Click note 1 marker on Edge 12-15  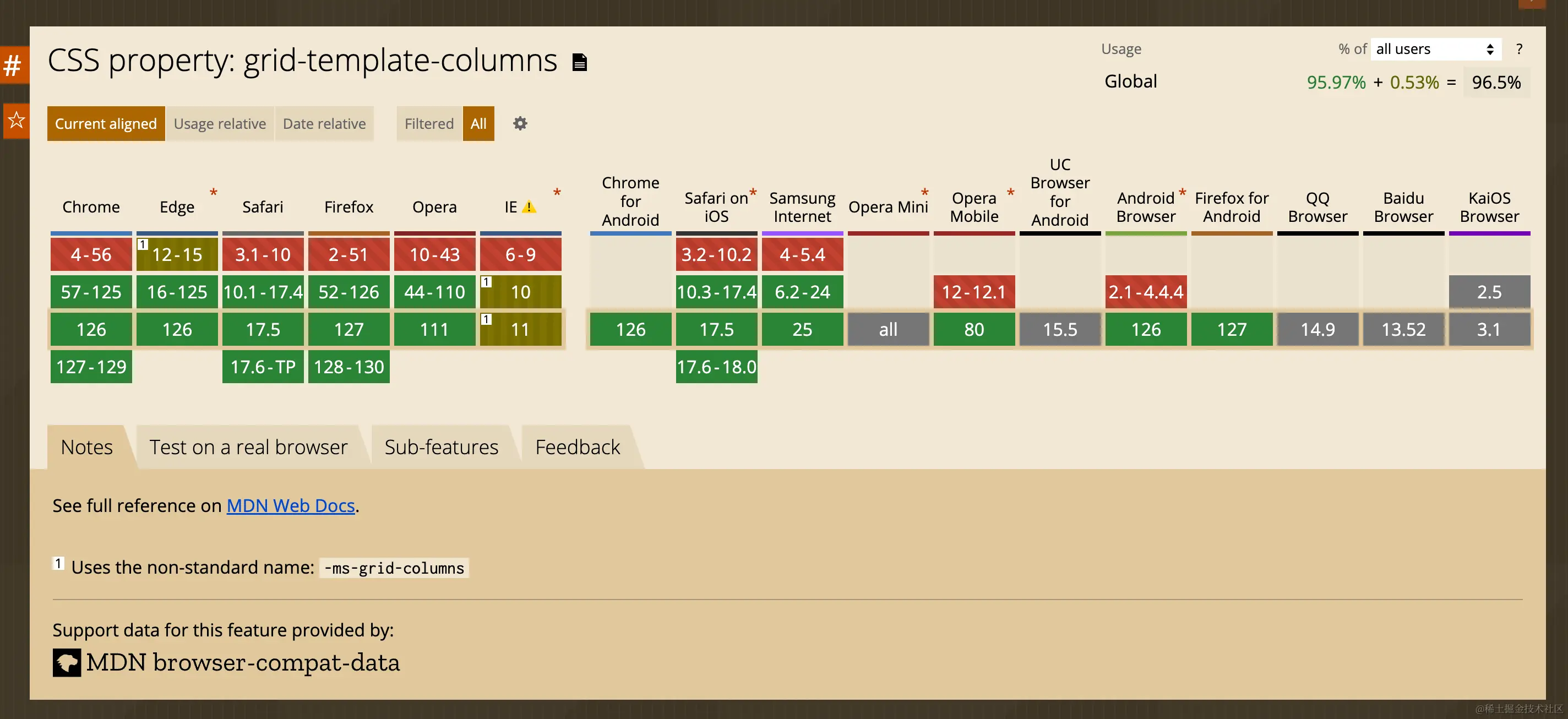[143, 244]
